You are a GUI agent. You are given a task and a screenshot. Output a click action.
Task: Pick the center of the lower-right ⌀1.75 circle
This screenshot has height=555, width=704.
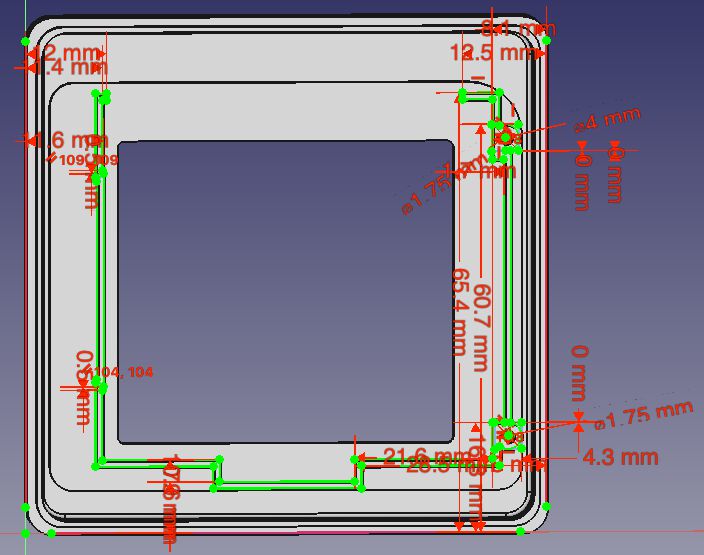click(509, 435)
